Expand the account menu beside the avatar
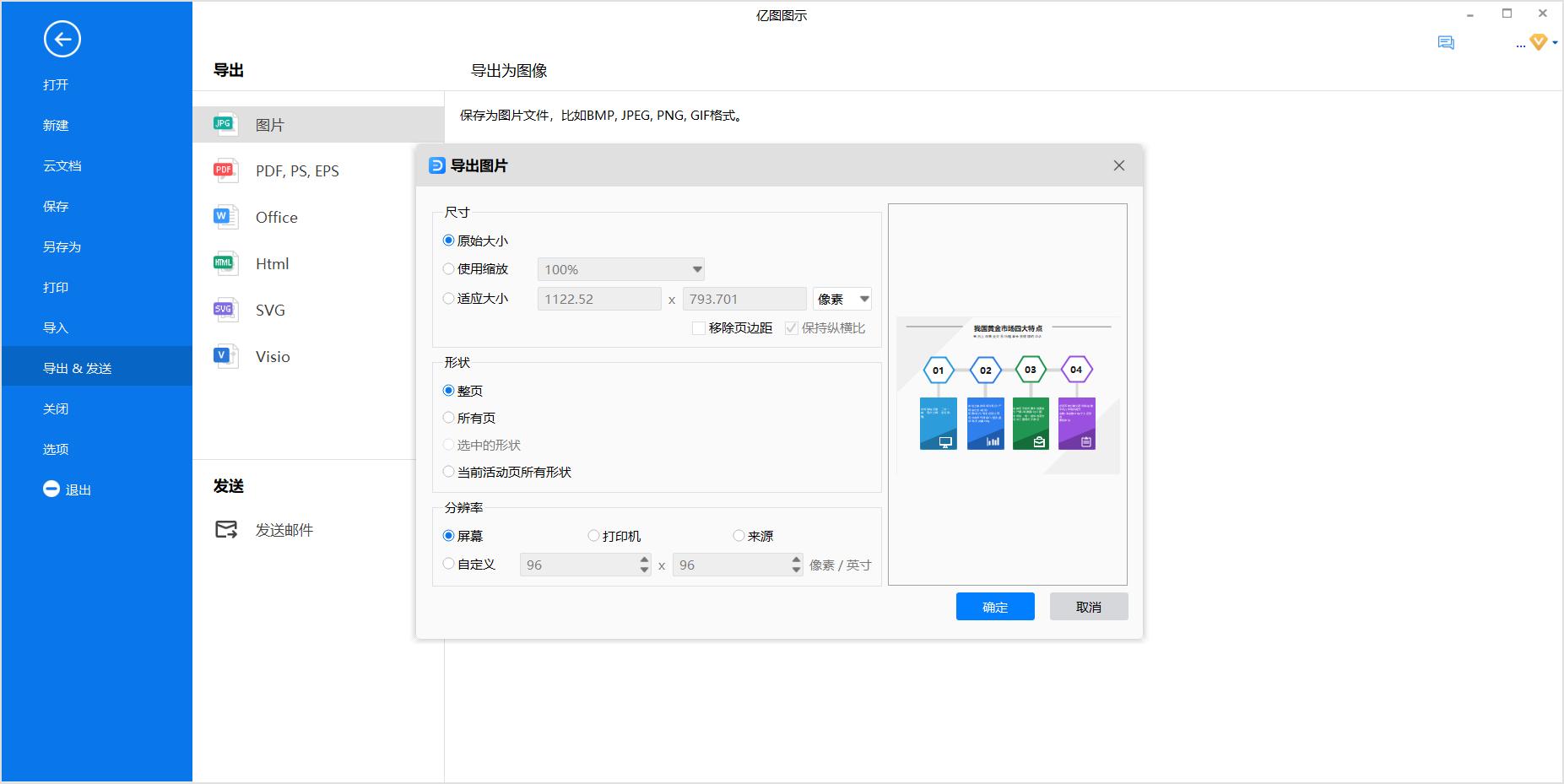1564x784 pixels. [1553, 42]
